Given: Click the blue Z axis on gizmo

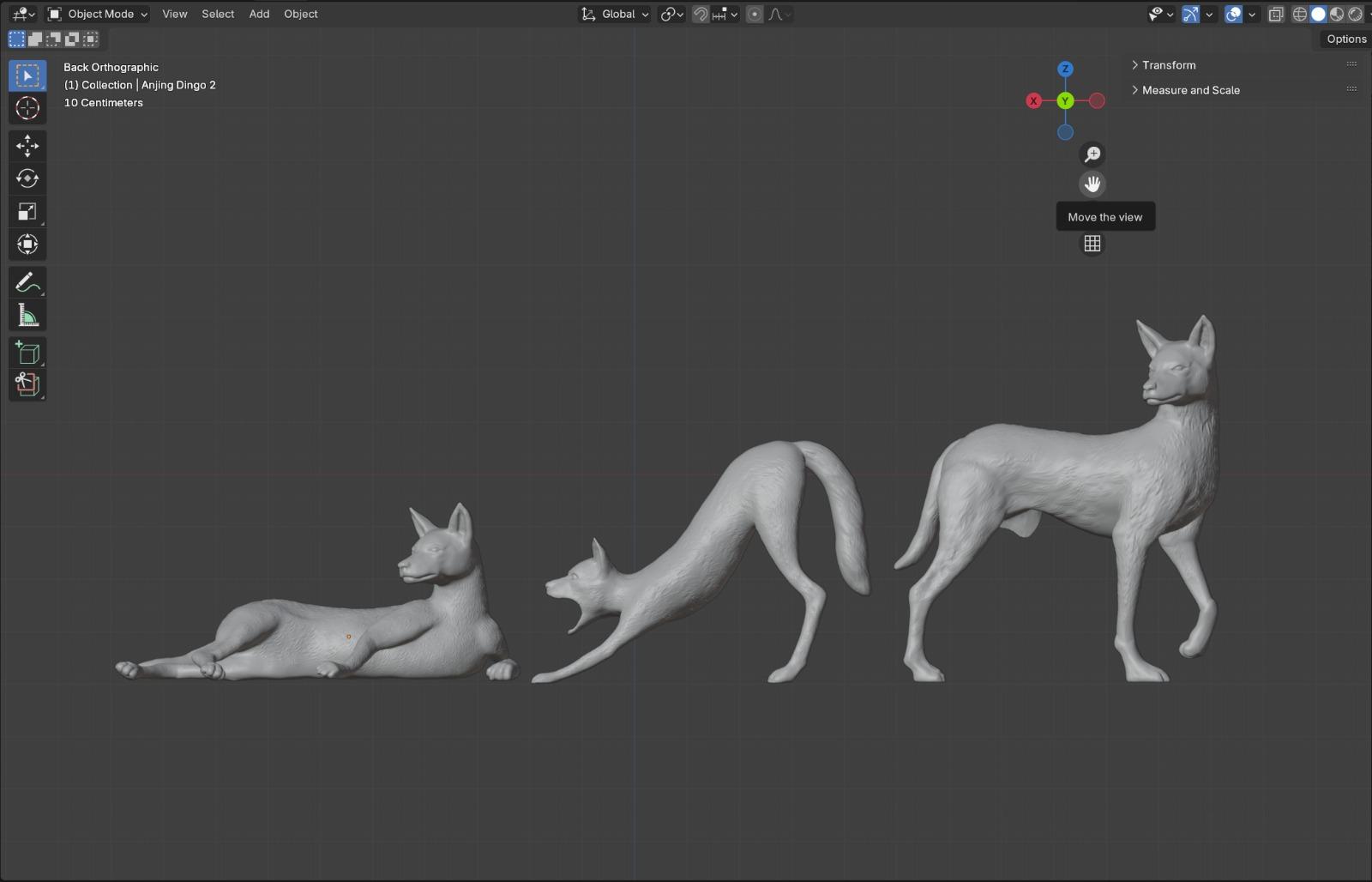Looking at the screenshot, I should click(x=1065, y=69).
